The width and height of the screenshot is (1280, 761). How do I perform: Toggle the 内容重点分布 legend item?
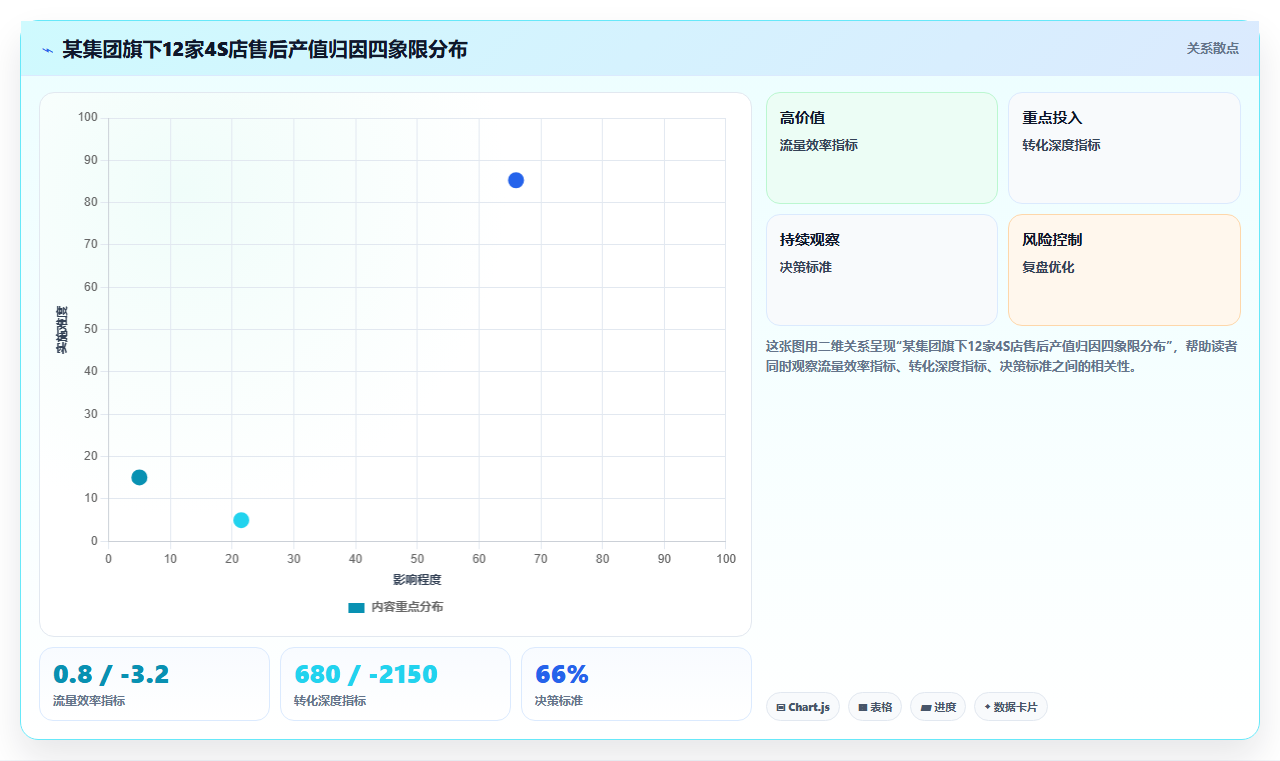coord(395,607)
